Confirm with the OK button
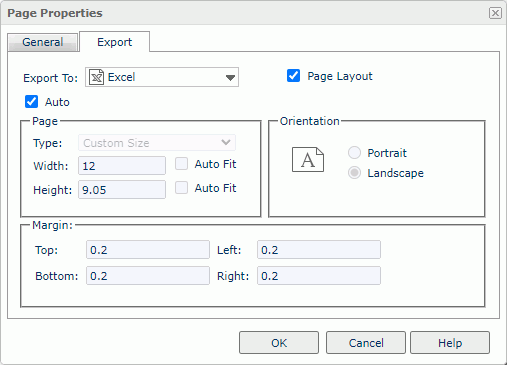This screenshot has width=507, height=365. click(279, 343)
